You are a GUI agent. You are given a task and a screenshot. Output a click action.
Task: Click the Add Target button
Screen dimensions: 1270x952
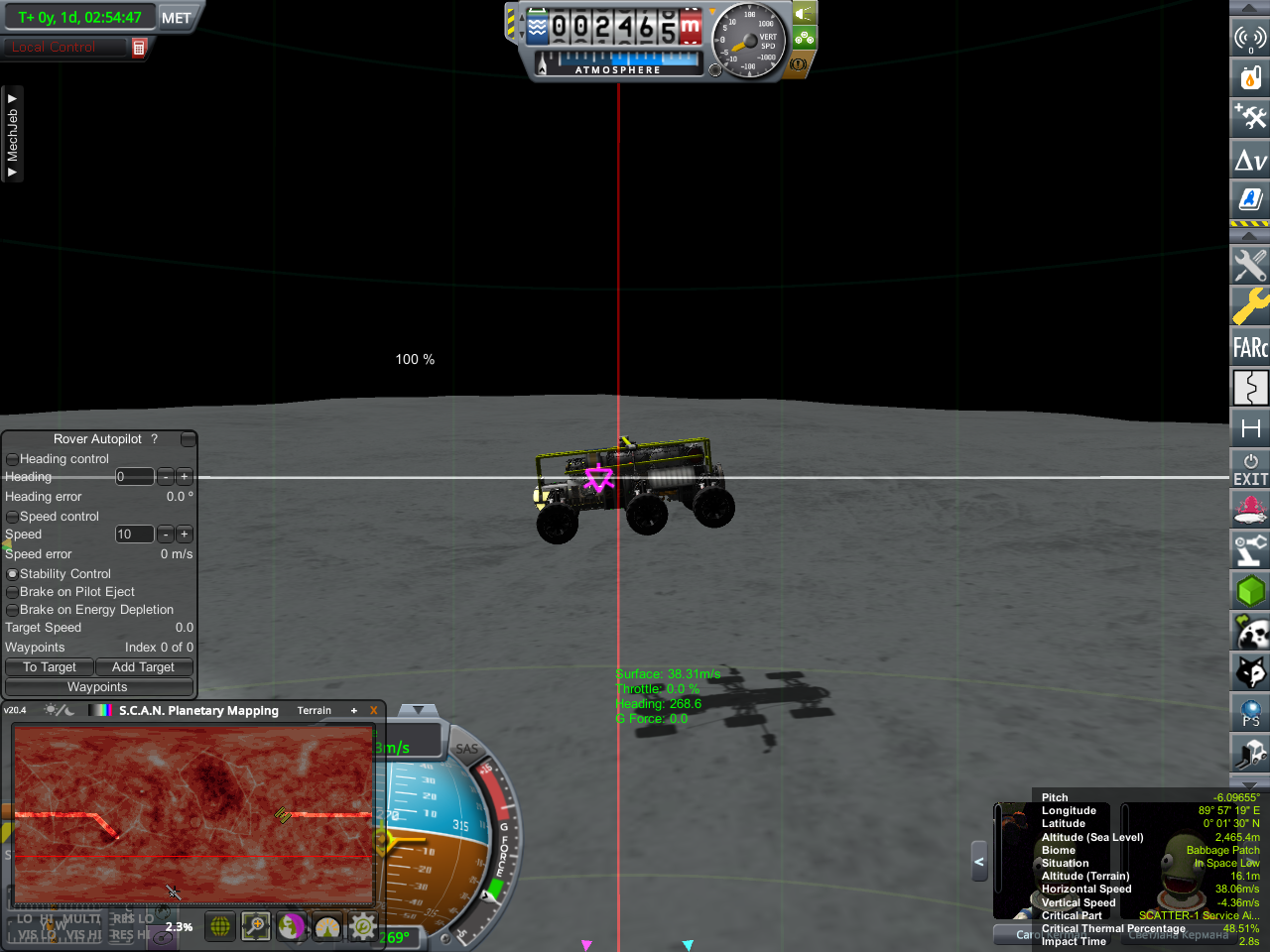click(x=143, y=667)
